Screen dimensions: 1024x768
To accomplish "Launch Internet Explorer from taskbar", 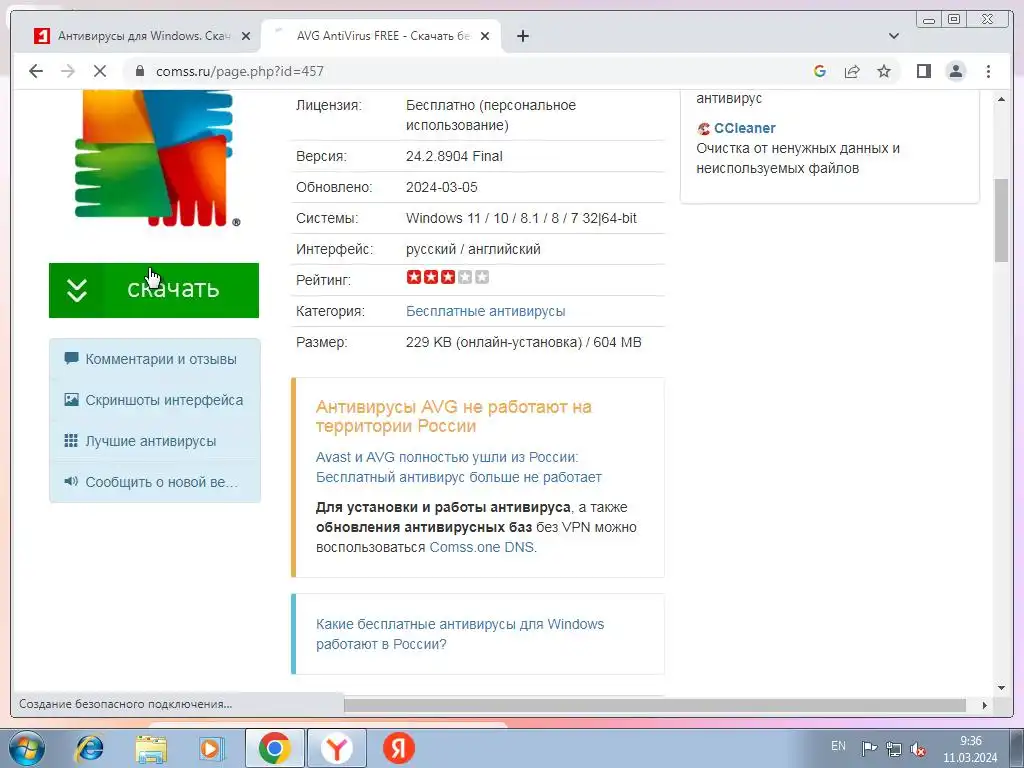I will (x=89, y=748).
